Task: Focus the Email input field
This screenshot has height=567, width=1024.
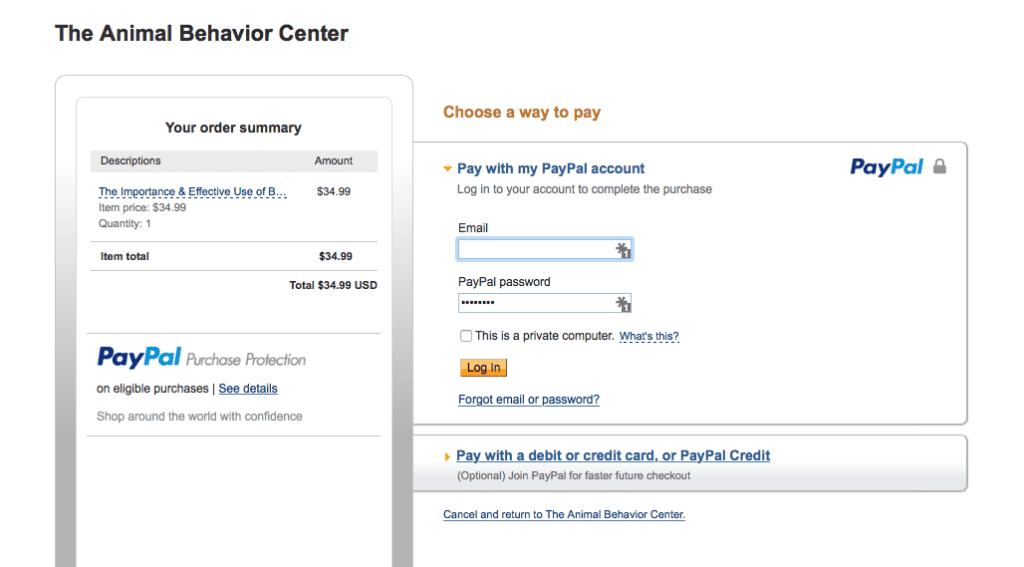Action: tap(536, 250)
